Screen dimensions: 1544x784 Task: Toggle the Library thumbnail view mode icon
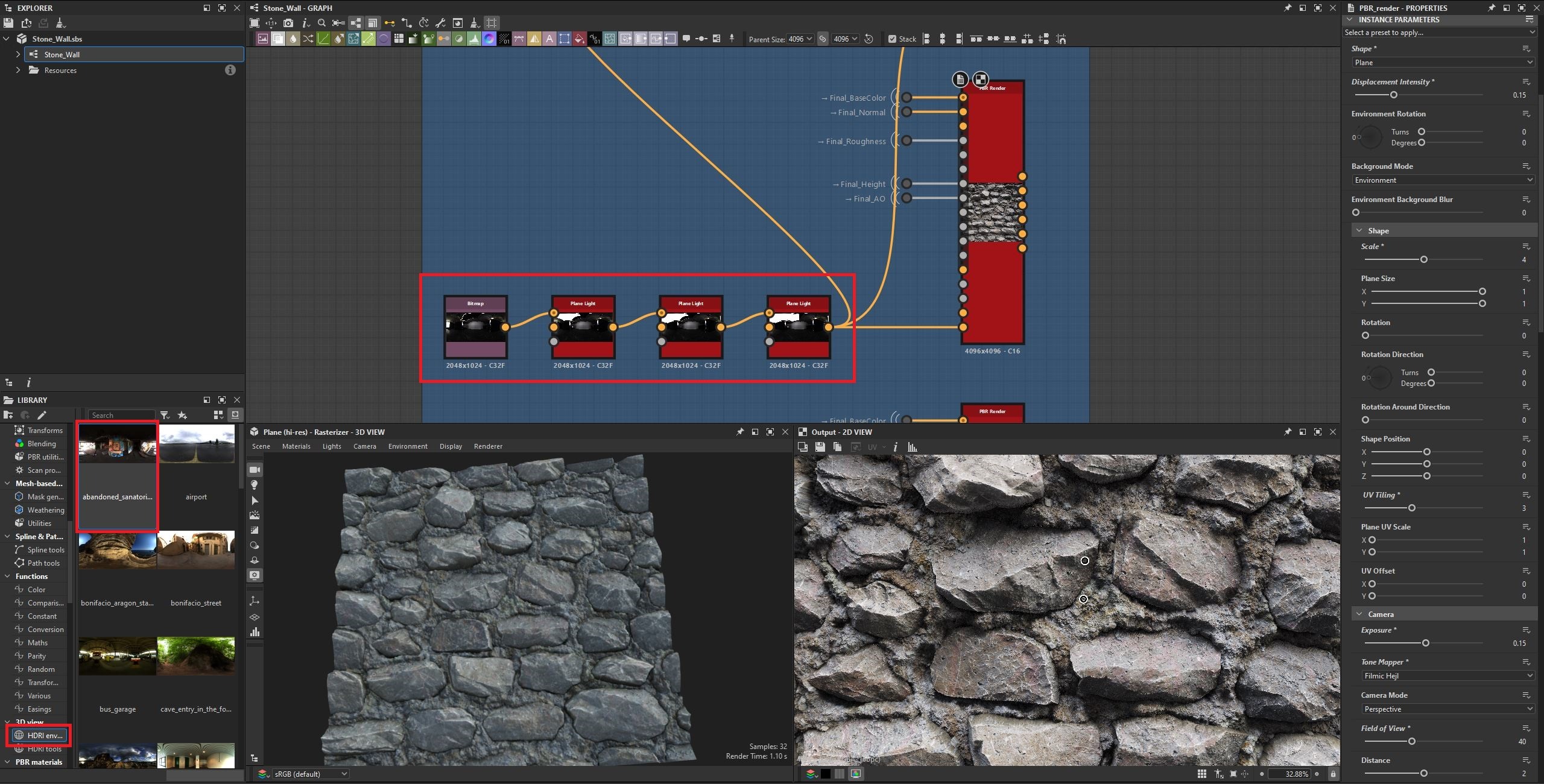click(x=218, y=415)
